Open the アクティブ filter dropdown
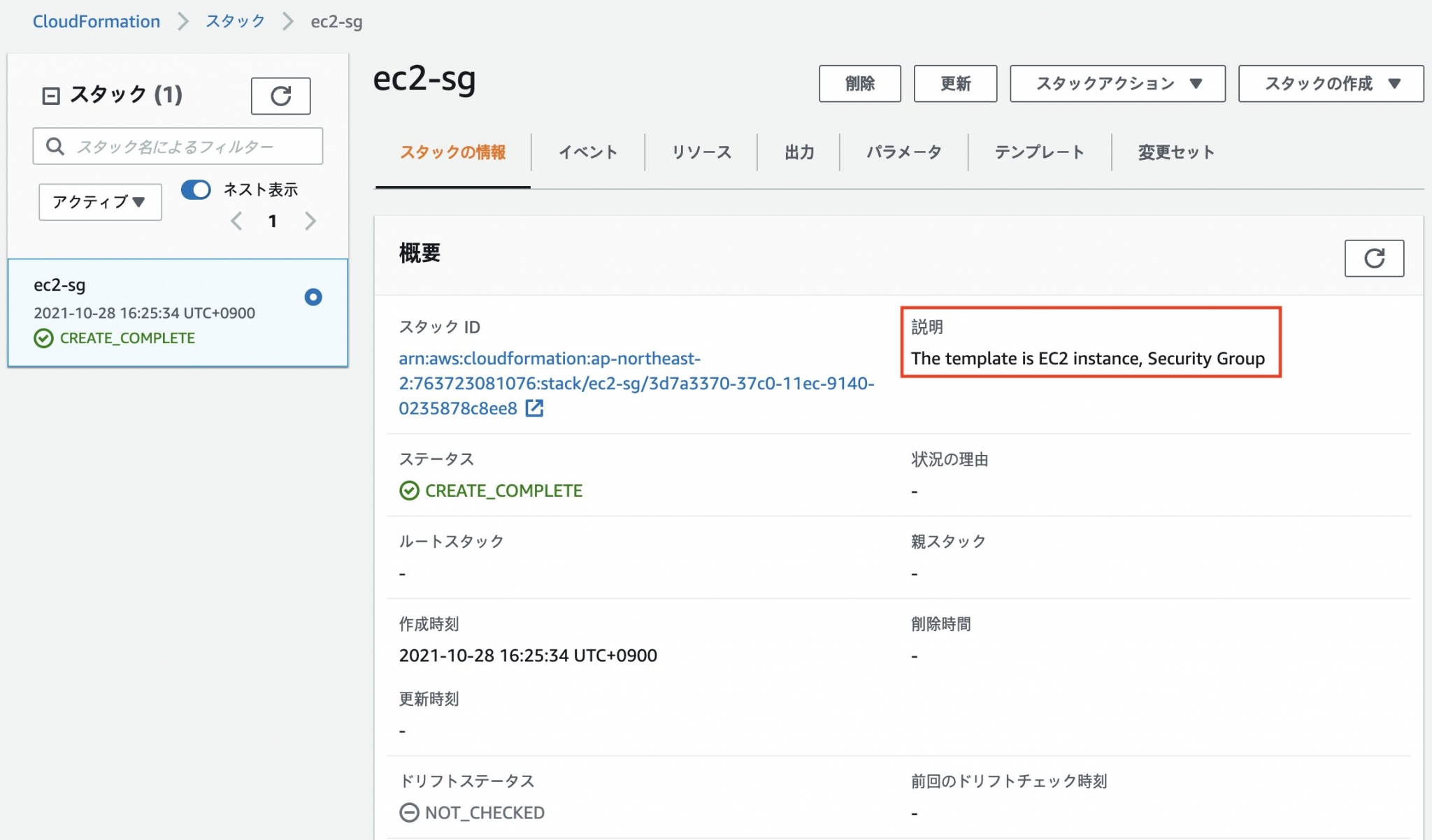 coord(99,201)
